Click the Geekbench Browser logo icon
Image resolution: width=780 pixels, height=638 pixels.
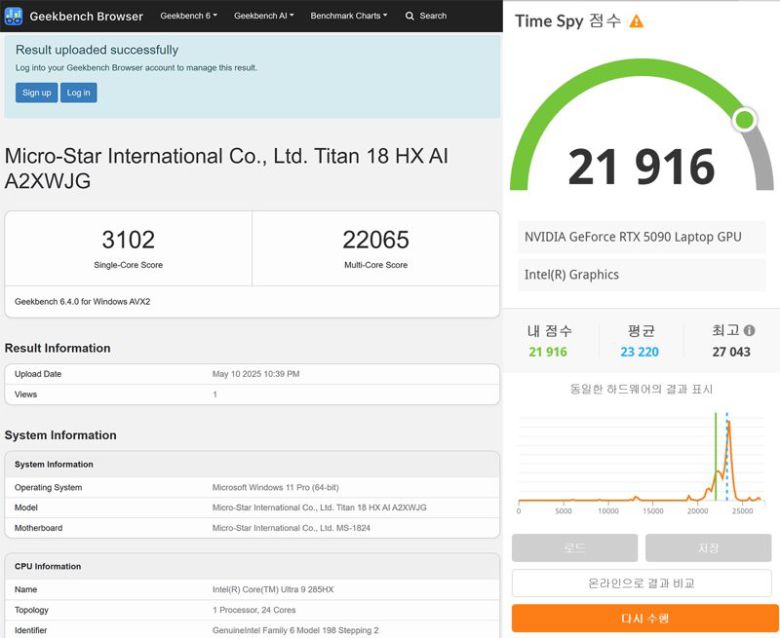[x=14, y=16]
